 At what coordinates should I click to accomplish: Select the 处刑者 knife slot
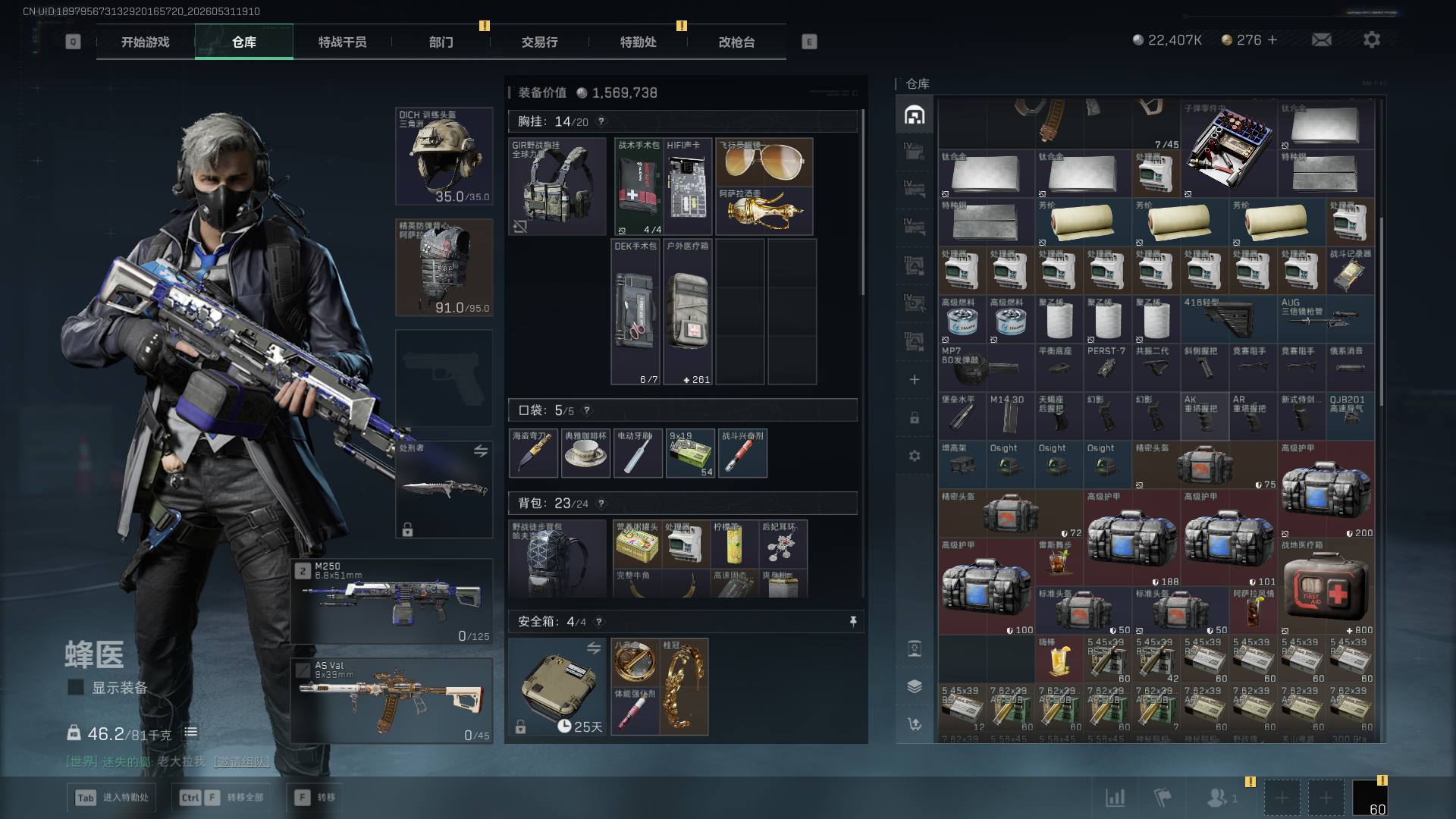[x=444, y=489]
